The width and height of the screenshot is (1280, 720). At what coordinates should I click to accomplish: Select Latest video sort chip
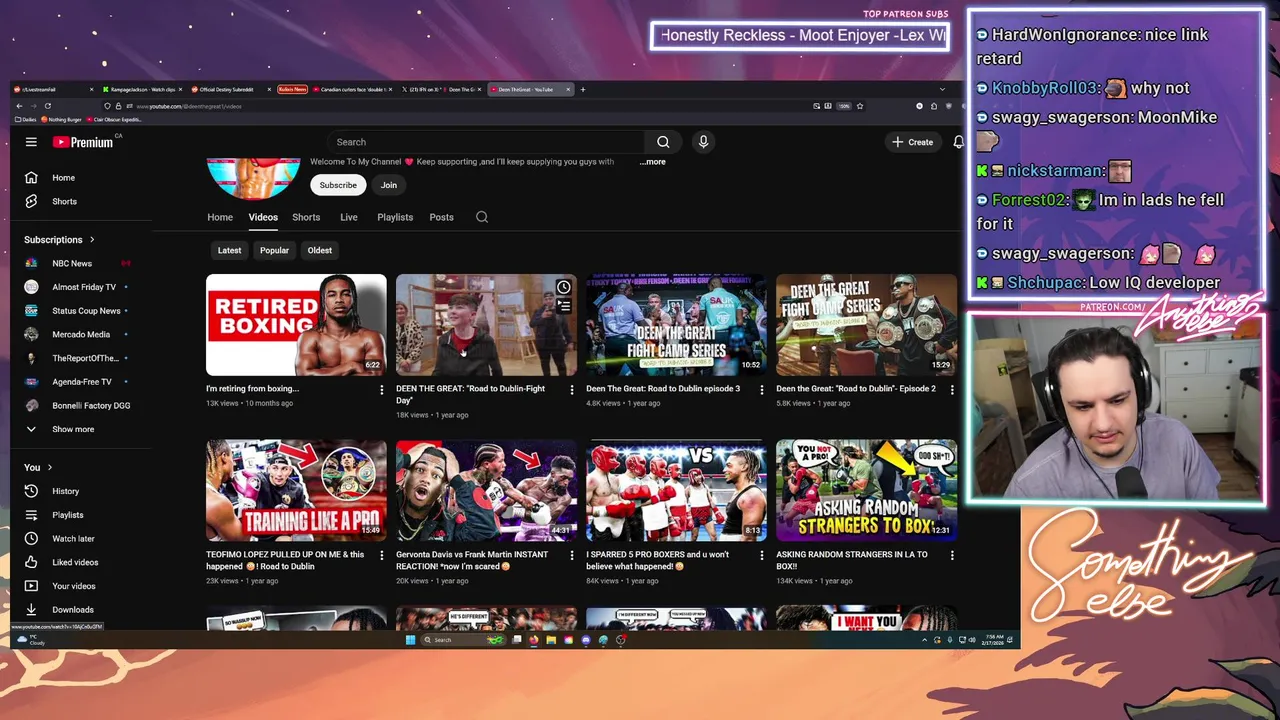(230, 250)
